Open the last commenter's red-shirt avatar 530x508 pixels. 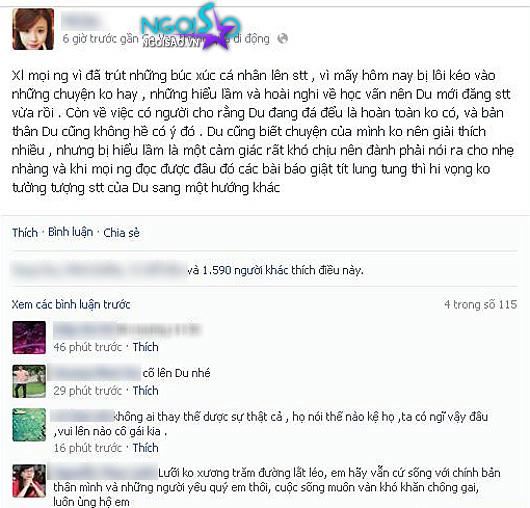(29, 481)
